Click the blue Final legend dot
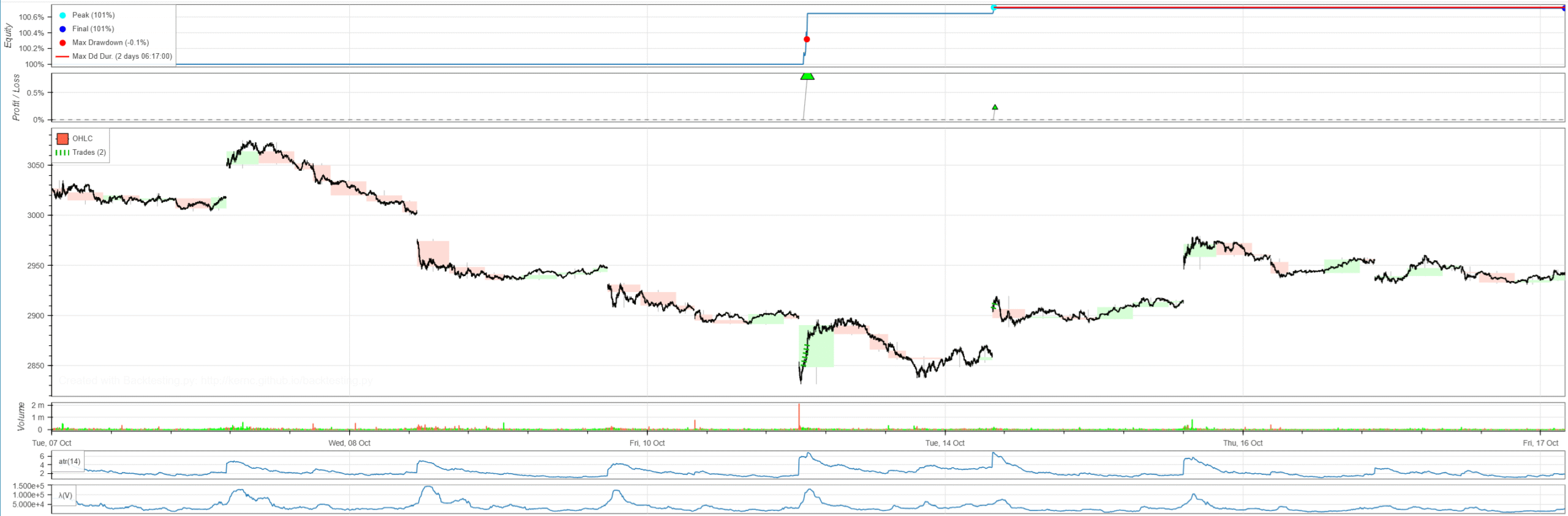 click(x=62, y=29)
